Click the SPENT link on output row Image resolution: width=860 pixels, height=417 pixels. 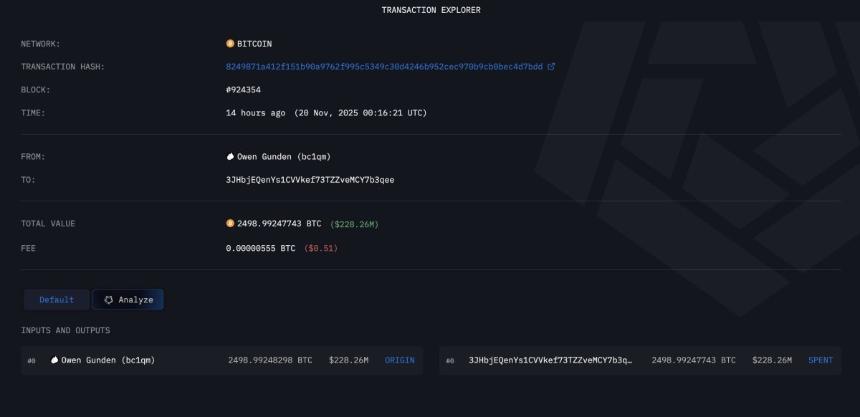821,360
